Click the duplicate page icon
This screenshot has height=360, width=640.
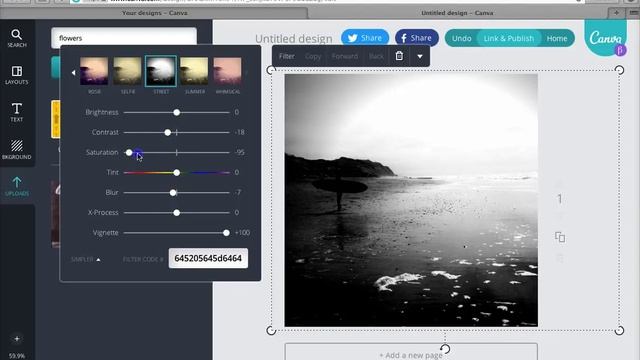[x=560, y=237]
